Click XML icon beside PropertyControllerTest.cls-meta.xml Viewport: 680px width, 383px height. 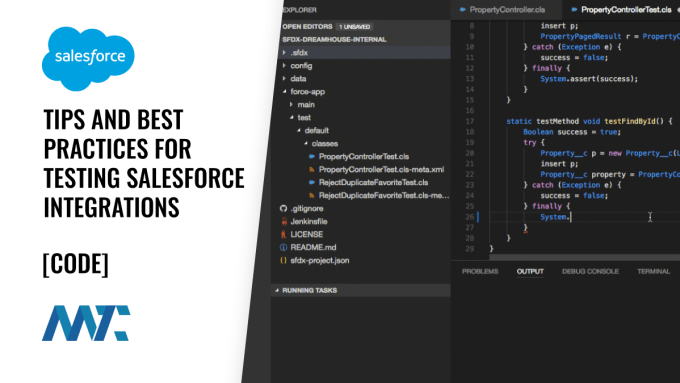coord(311,170)
